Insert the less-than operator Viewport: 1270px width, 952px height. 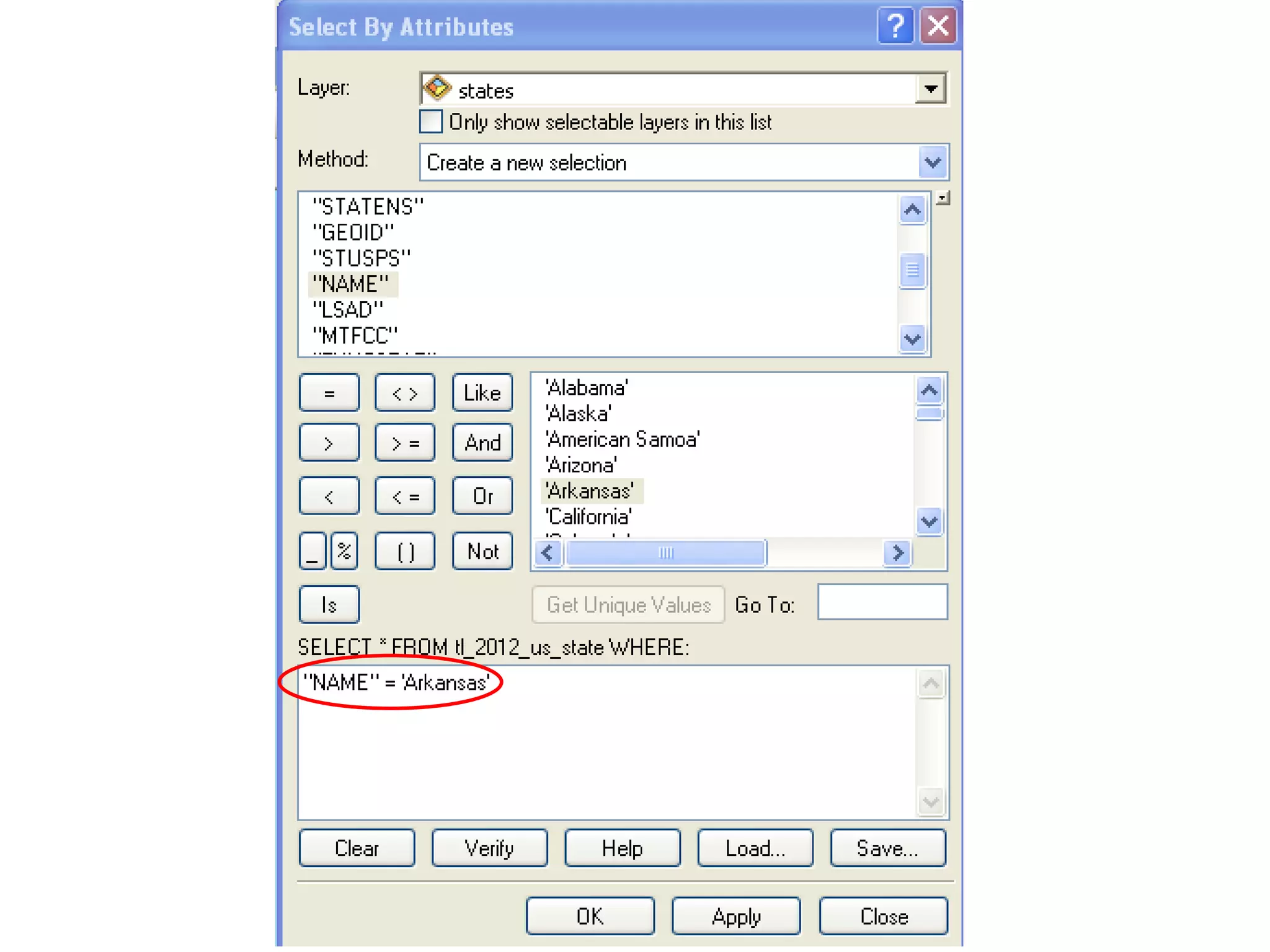coord(329,496)
